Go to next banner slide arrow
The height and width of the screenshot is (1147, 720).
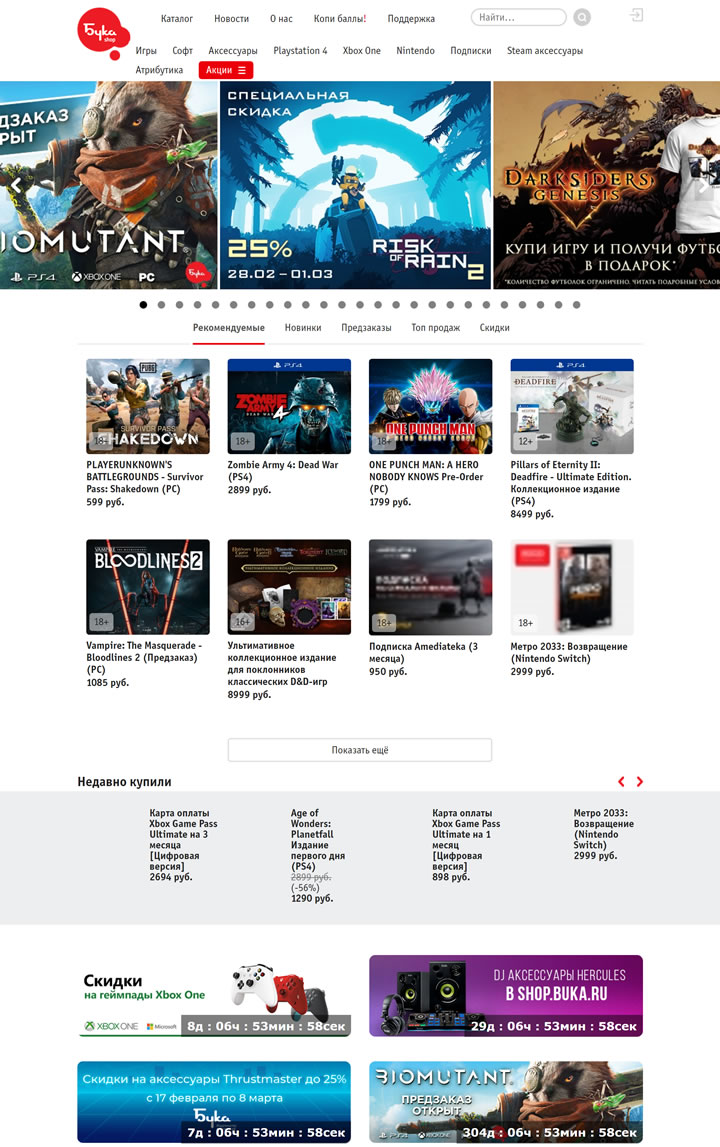[705, 185]
